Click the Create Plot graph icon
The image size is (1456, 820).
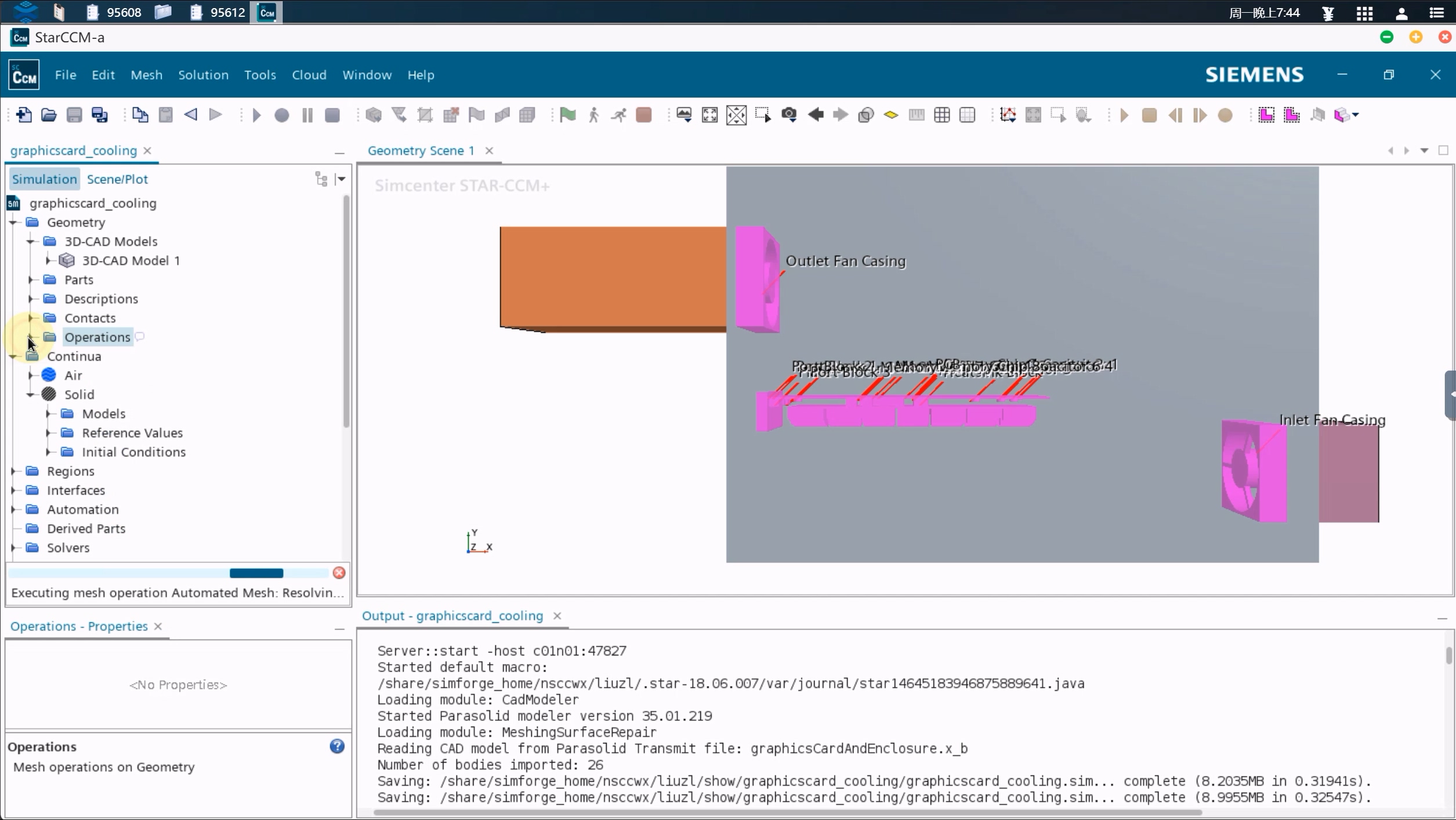point(1008,115)
